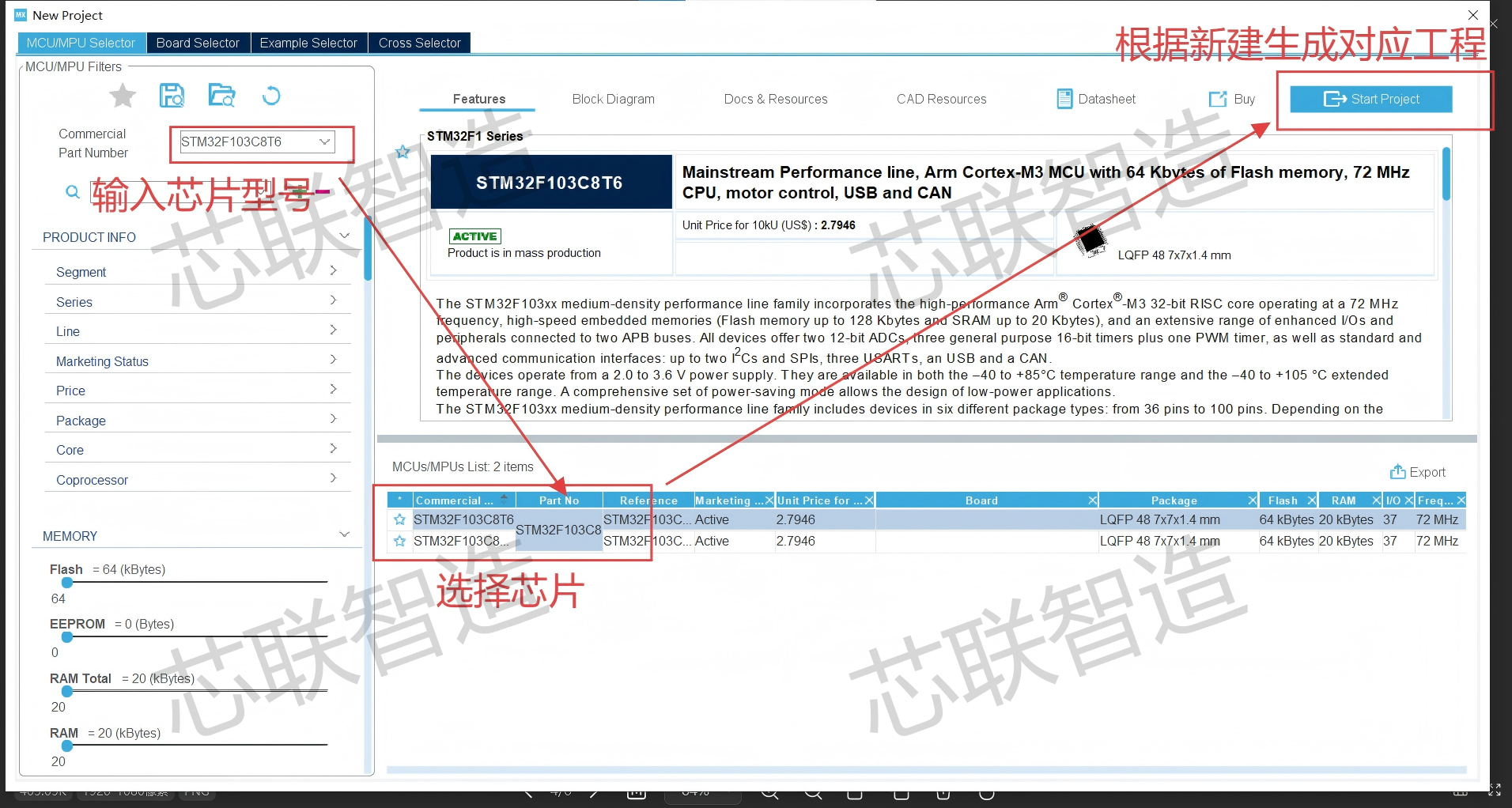Click the RAM Total slider handle
Image resolution: width=1512 pixels, height=808 pixels.
click(x=67, y=691)
